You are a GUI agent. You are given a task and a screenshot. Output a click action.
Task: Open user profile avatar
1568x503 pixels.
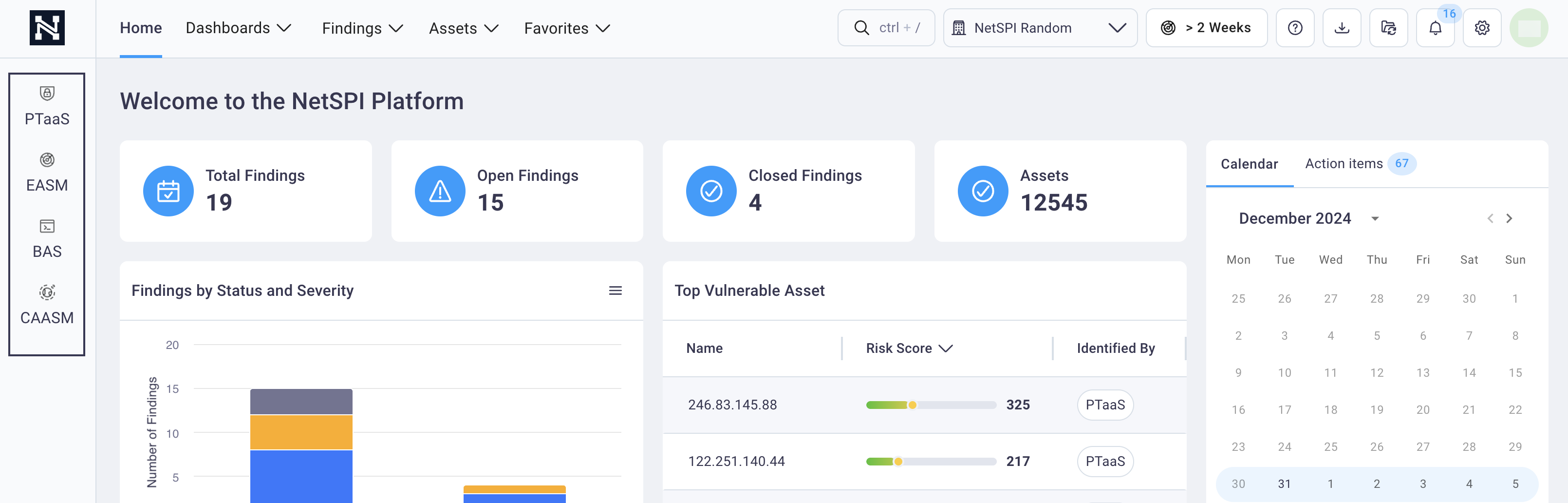point(1529,28)
